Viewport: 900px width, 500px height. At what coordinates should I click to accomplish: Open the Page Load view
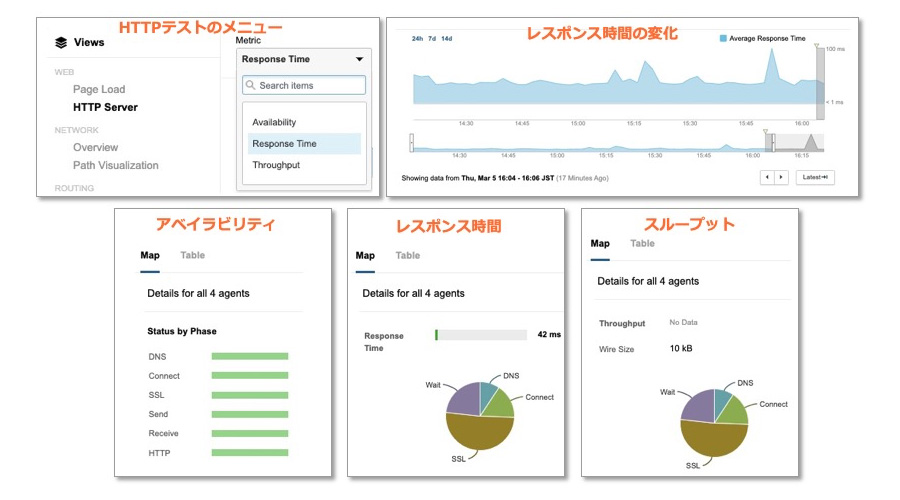[x=99, y=90]
